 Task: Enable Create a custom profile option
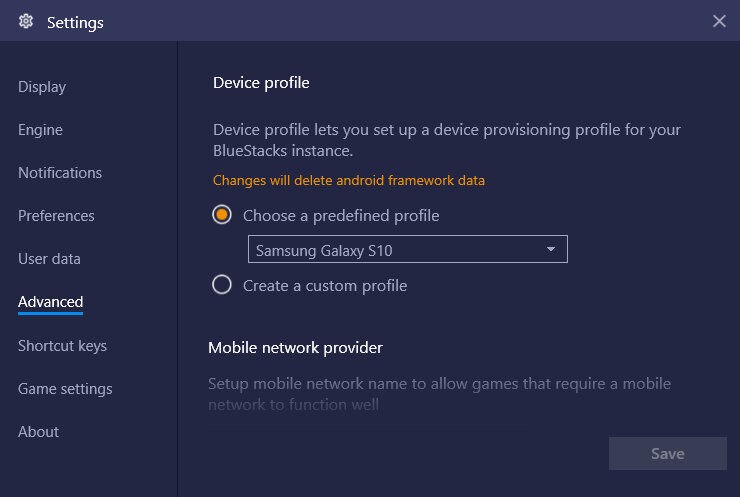pos(222,285)
